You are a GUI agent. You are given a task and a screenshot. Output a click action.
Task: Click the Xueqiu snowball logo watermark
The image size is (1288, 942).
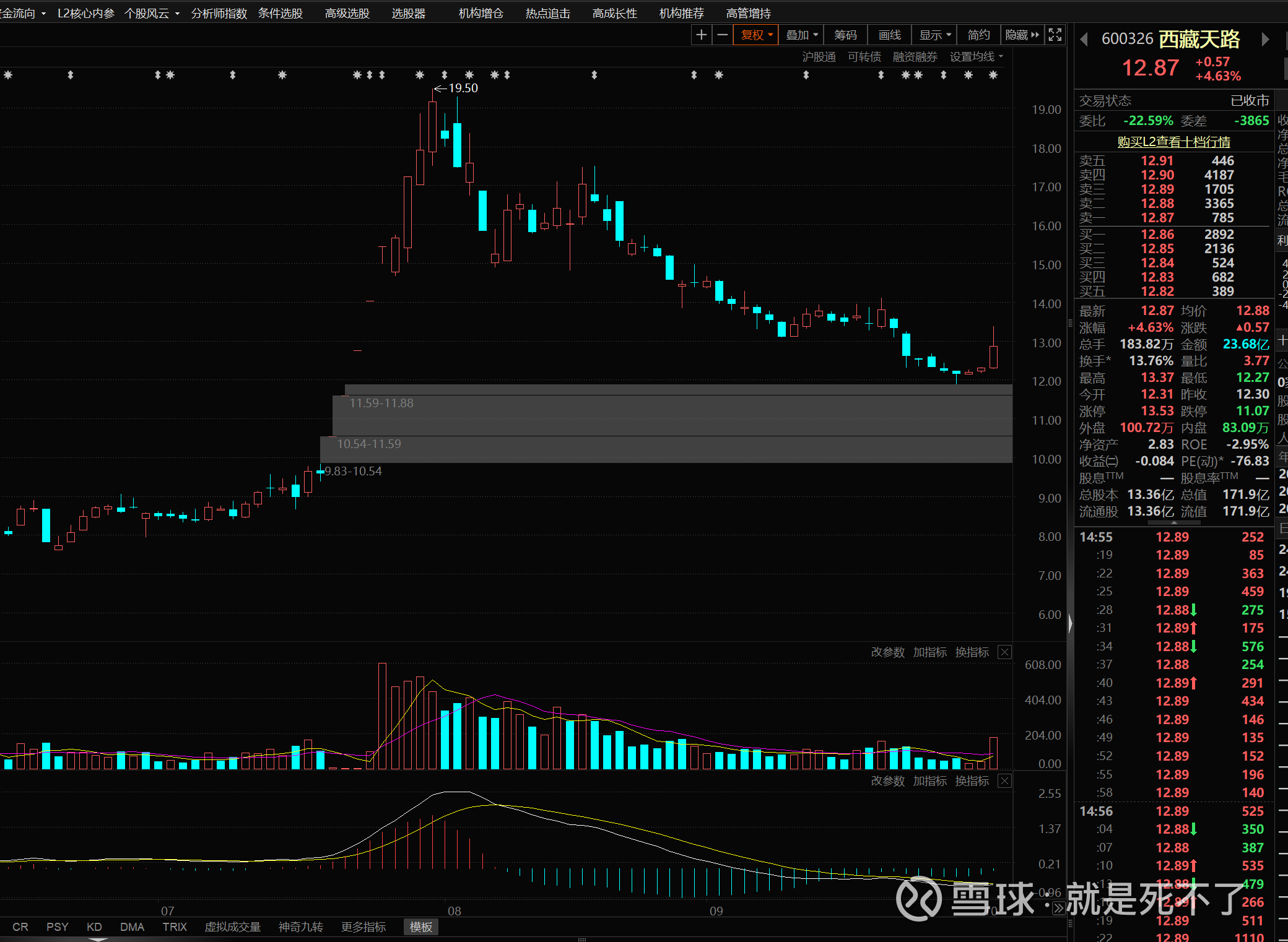919,899
